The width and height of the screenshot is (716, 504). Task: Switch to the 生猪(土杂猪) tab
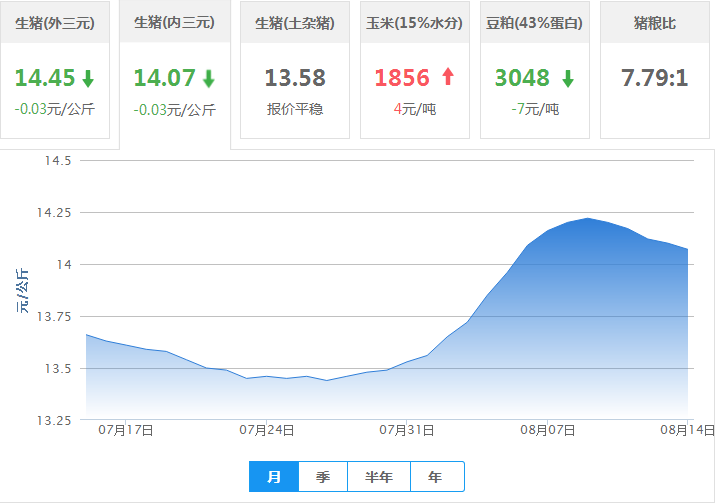point(295,23)
